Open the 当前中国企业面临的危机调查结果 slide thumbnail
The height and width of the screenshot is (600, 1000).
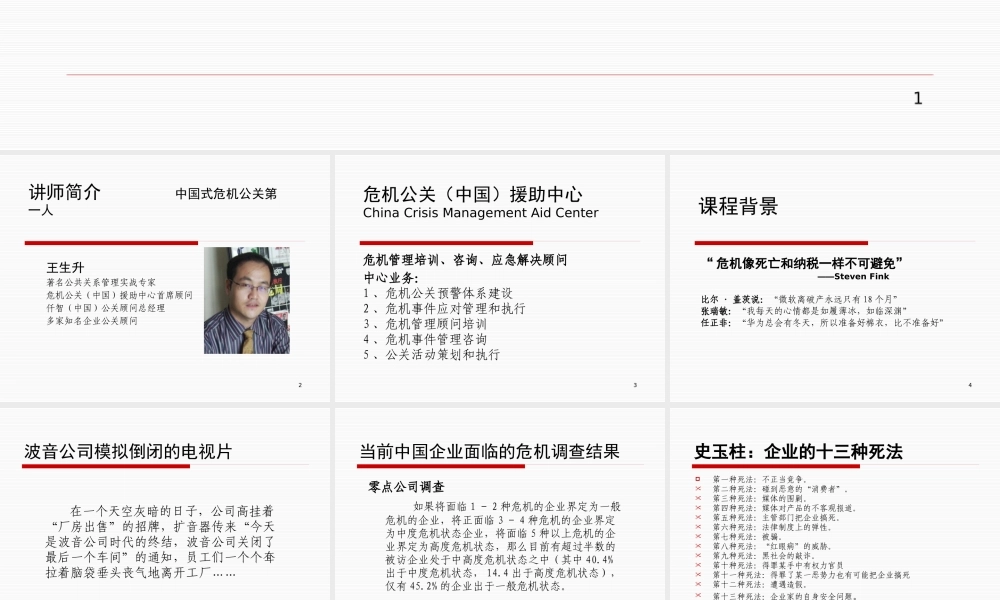pos(499,504)
